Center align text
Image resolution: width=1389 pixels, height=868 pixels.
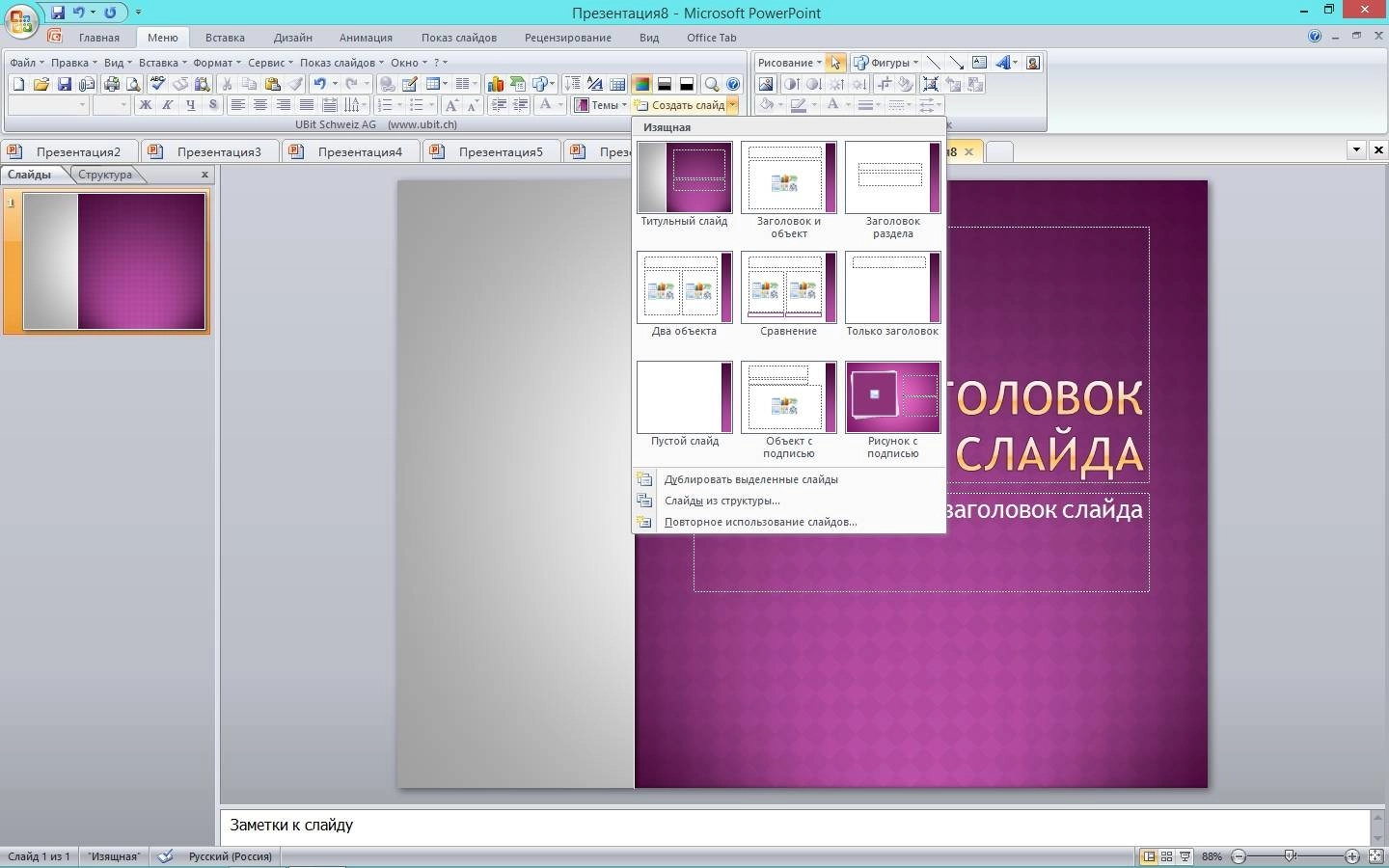click(x=260, y=105)
